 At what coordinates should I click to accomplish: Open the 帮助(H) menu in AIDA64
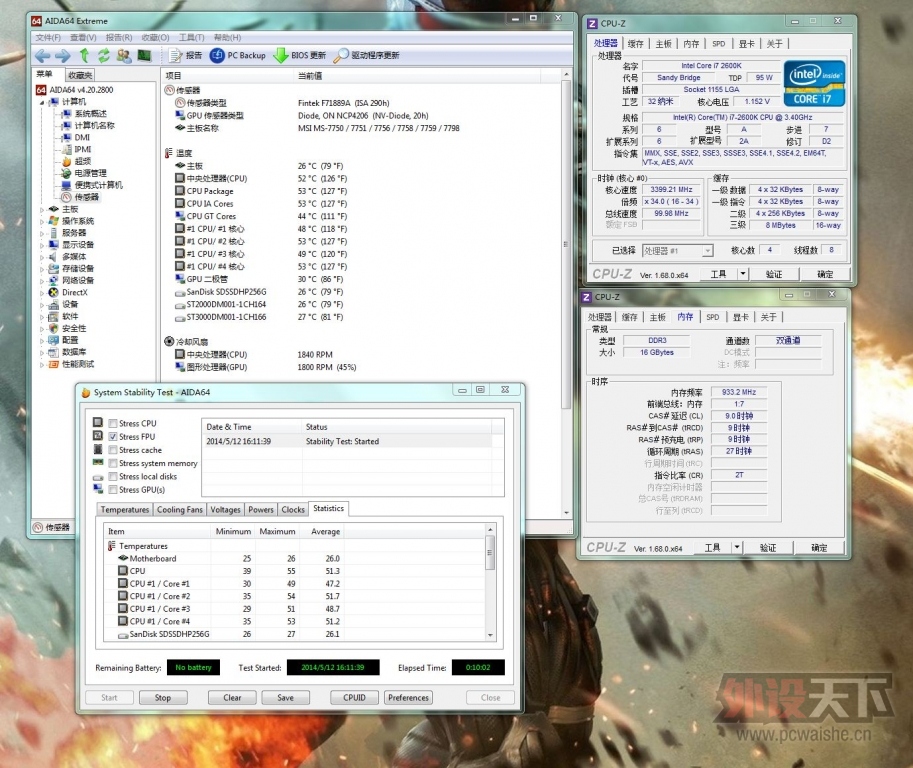tap(227, 37)
